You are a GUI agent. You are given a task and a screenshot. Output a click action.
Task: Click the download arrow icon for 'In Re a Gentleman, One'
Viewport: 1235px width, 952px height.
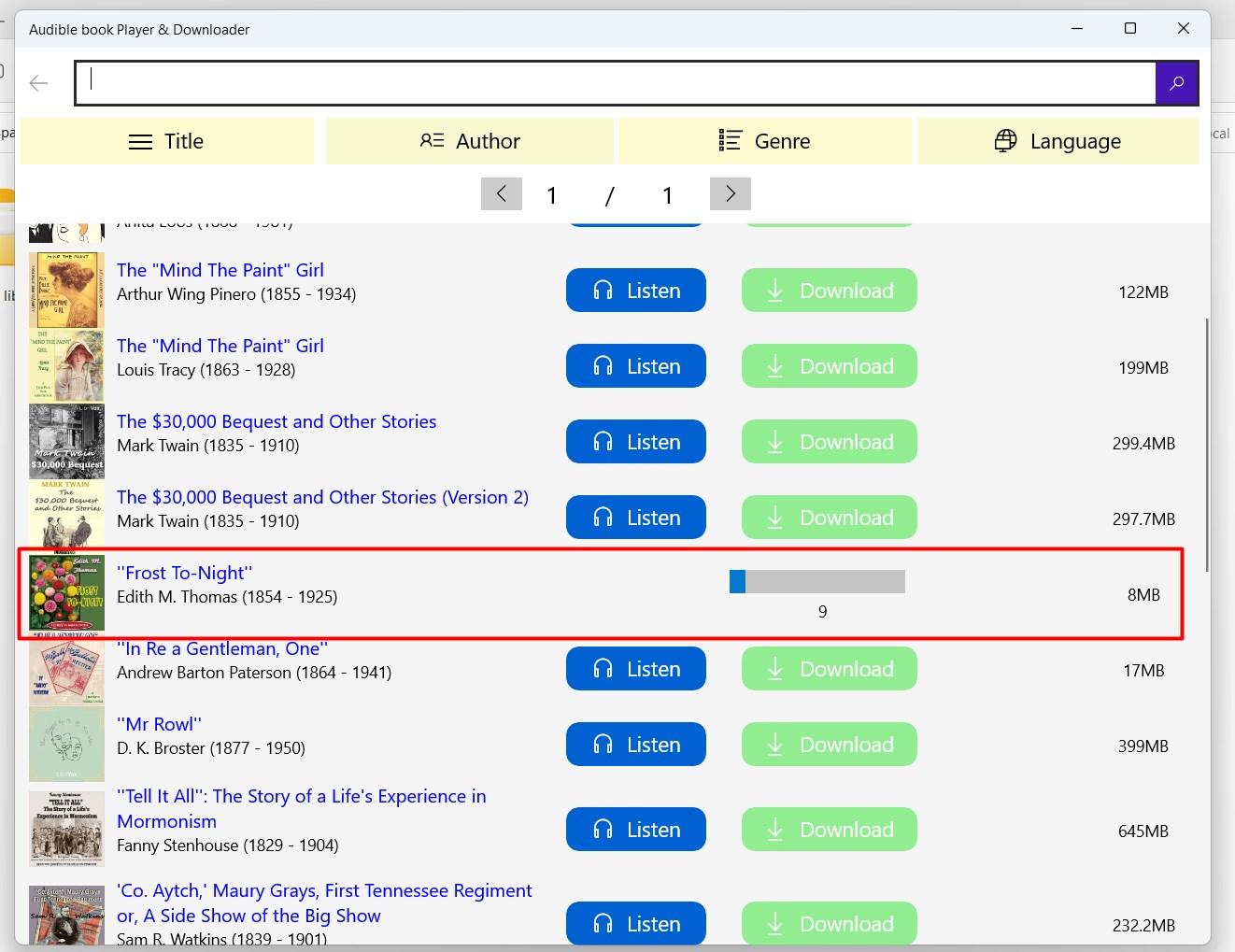click(x=774, y=668)
